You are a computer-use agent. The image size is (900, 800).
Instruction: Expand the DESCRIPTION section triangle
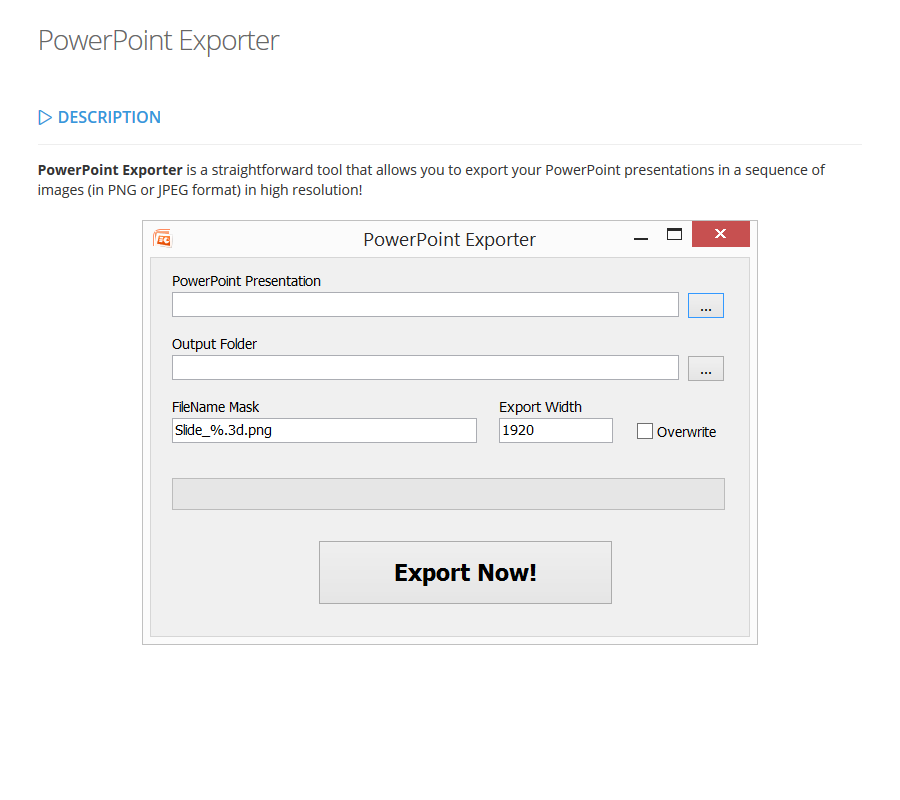45,118
